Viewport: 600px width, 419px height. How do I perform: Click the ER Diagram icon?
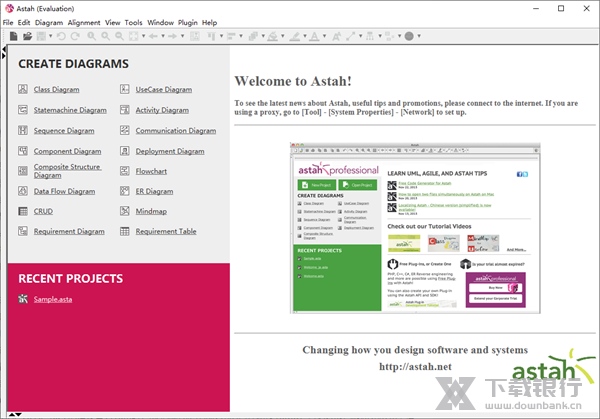(125, 191)
